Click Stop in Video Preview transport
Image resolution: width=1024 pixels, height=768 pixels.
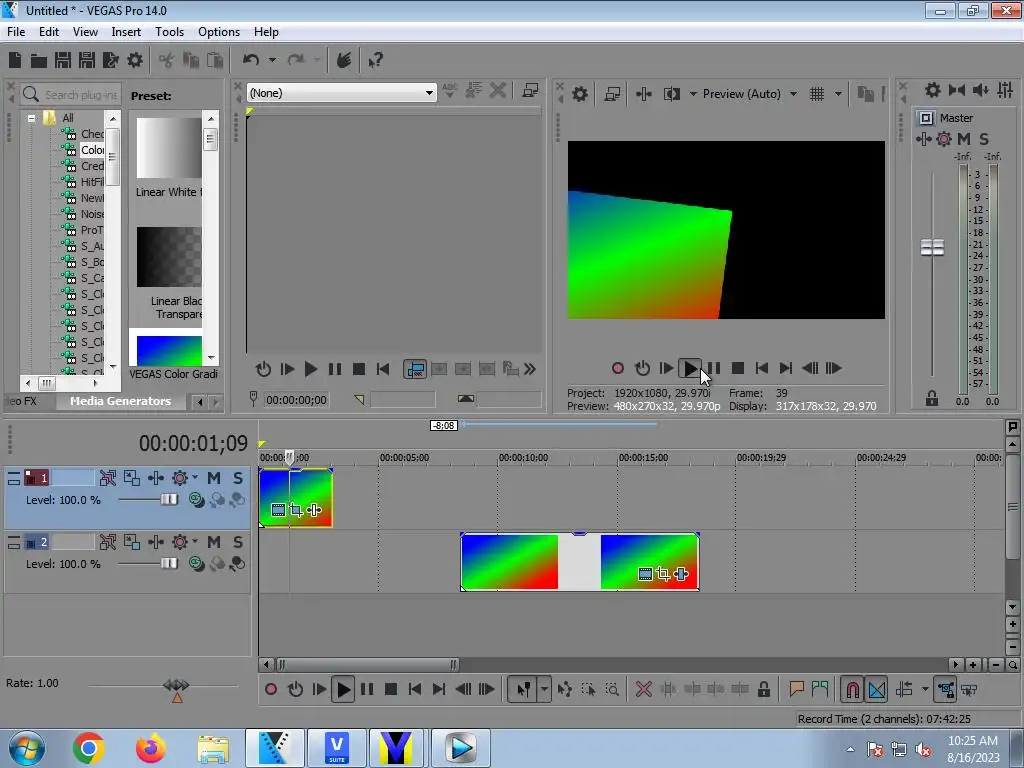pos(738,368)
